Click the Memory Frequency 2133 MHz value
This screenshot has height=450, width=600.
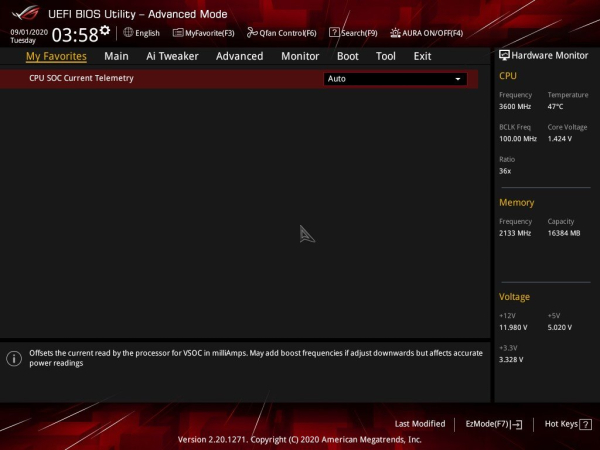point(515,233)
